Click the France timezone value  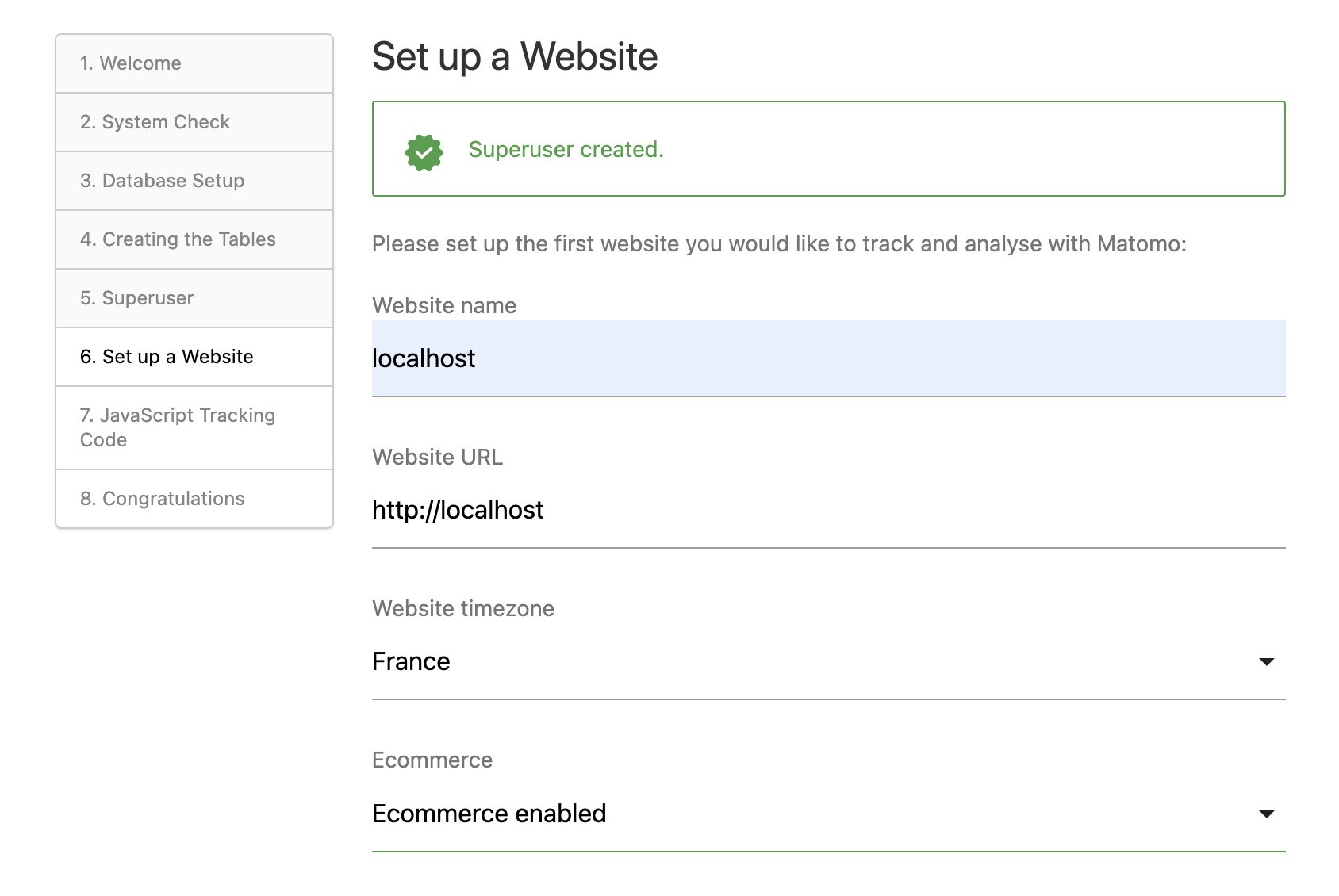pos(411,661)
